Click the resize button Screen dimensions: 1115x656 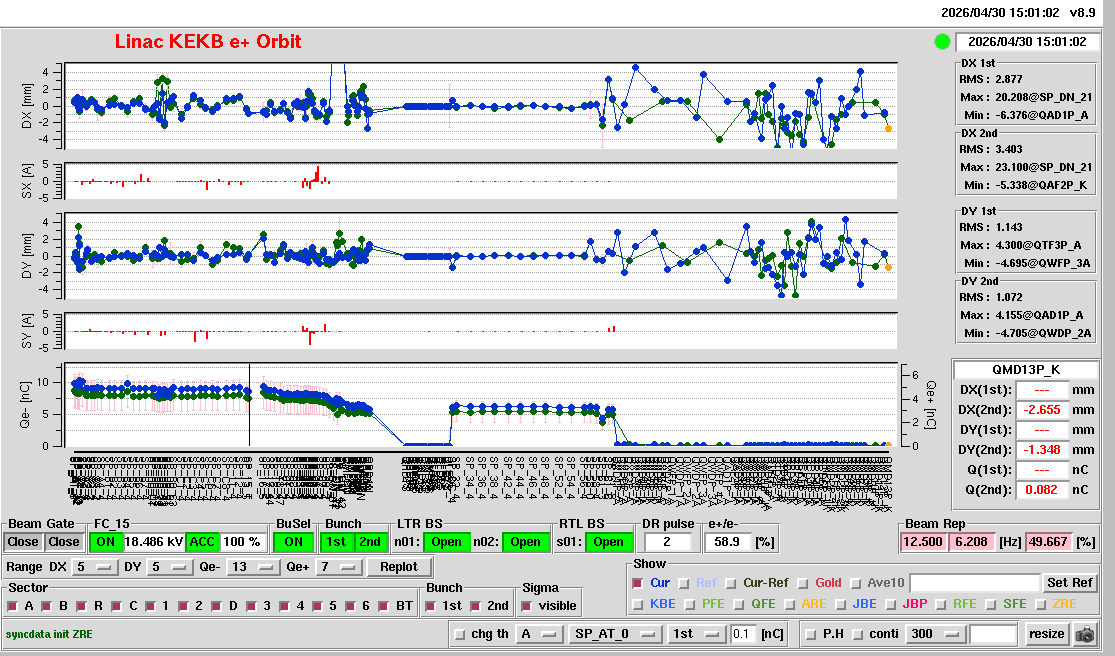click(1046, 634)
